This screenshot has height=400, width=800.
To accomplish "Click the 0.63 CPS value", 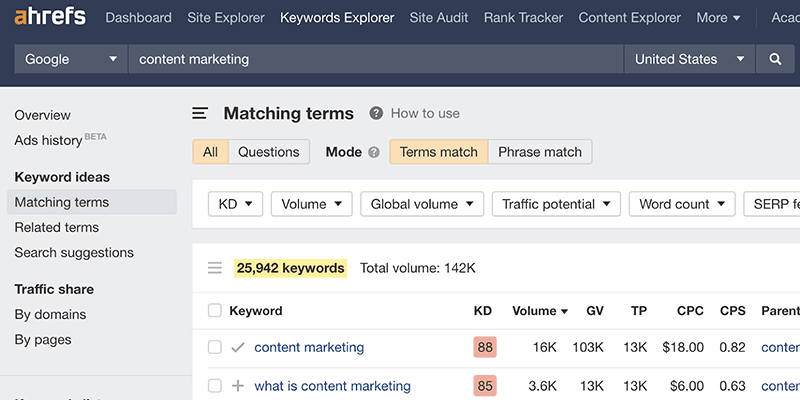I will (733, 386).
